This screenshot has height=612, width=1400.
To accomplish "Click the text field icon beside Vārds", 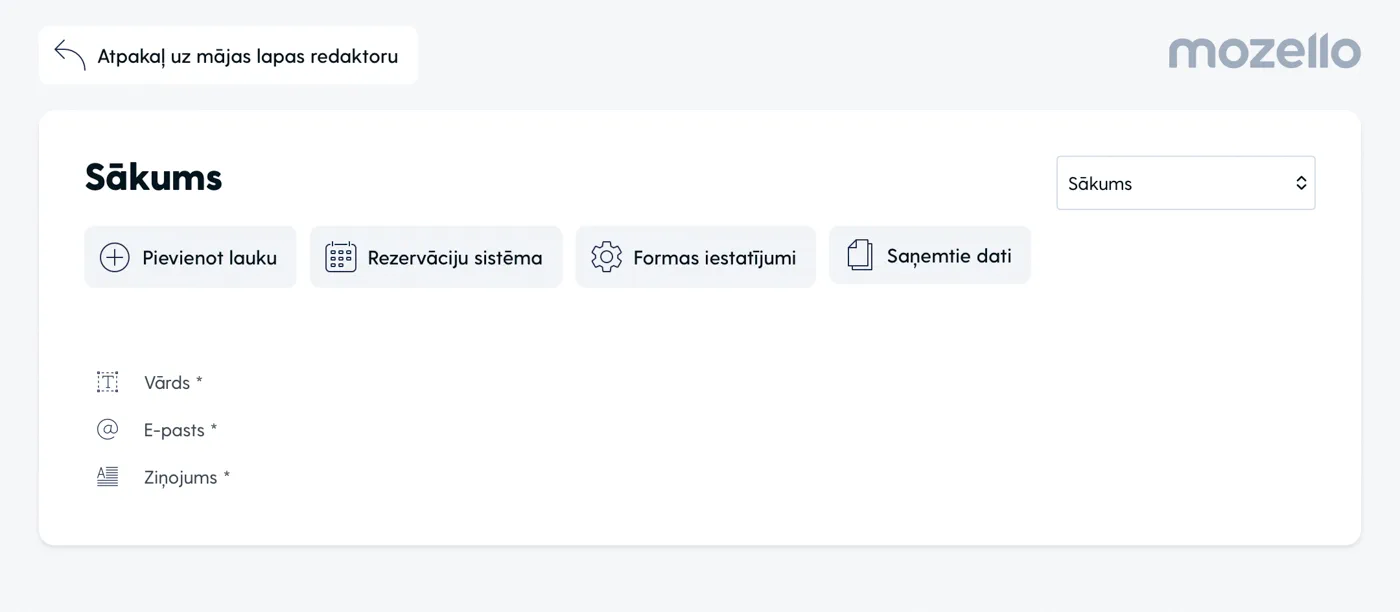I will tap(107, 382).
